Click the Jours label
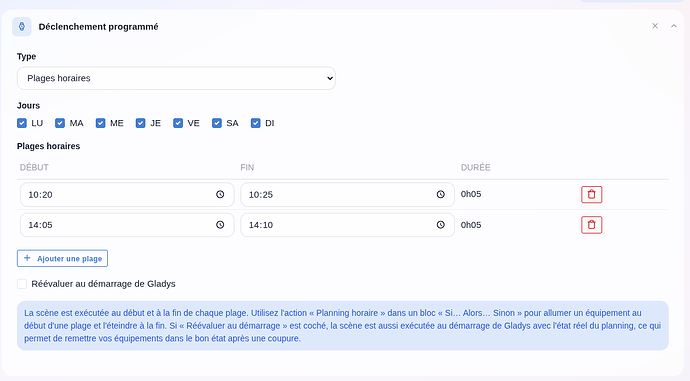This screenshot has width=690, height=381. pyautogui.click(x=29, y=106)
